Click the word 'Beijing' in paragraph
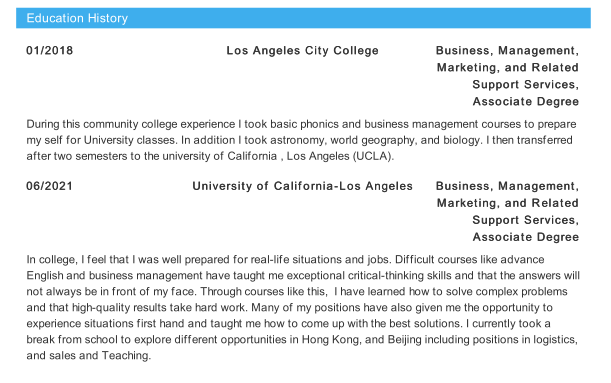 point(404,339)
